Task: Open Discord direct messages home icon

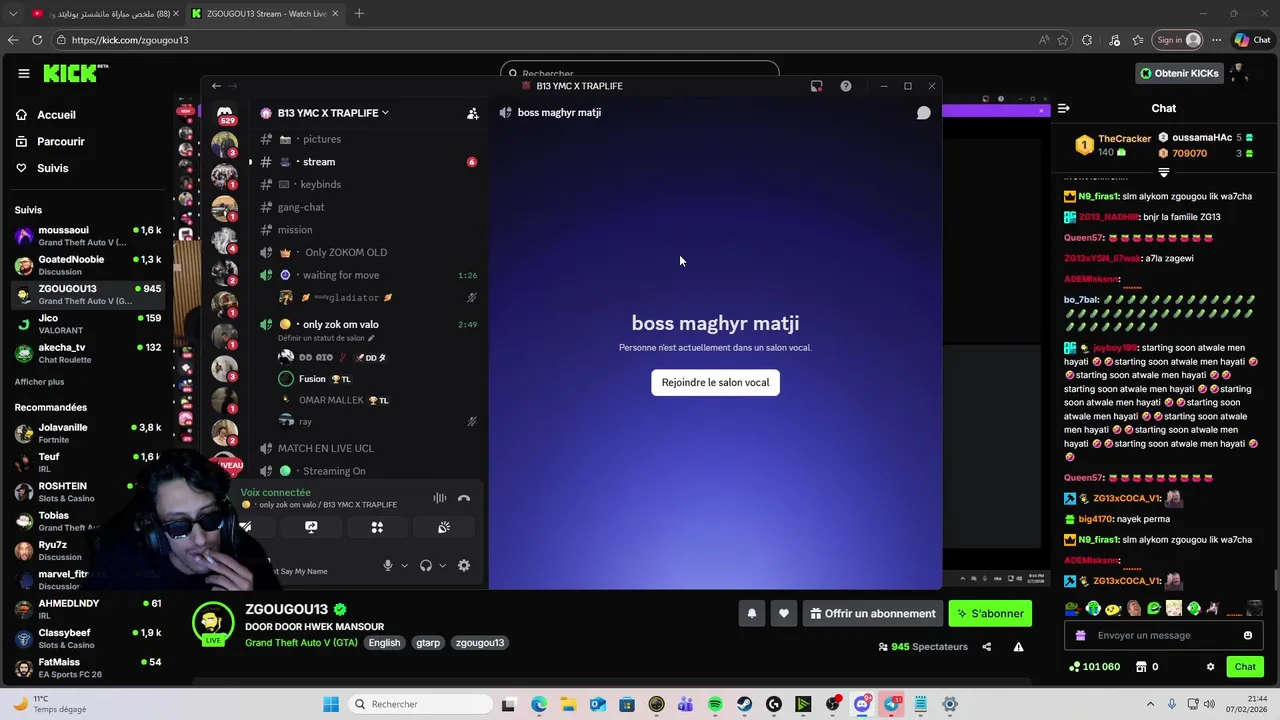Action: pos(224,114)
